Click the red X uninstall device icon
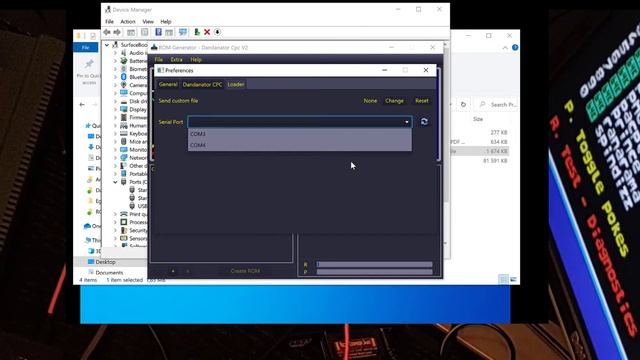 [x=207, y=32]
